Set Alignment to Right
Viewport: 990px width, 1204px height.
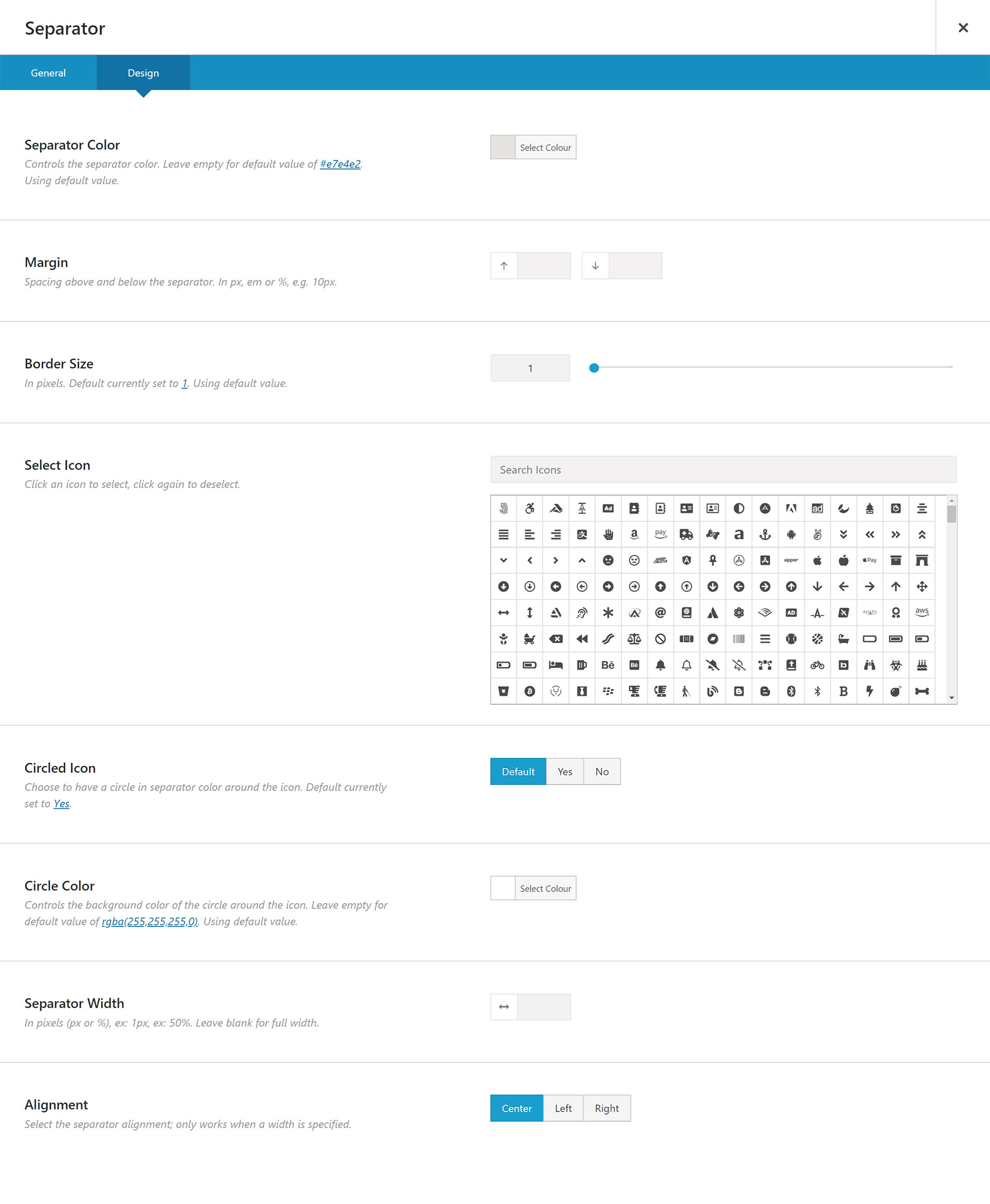[606, 1108]
